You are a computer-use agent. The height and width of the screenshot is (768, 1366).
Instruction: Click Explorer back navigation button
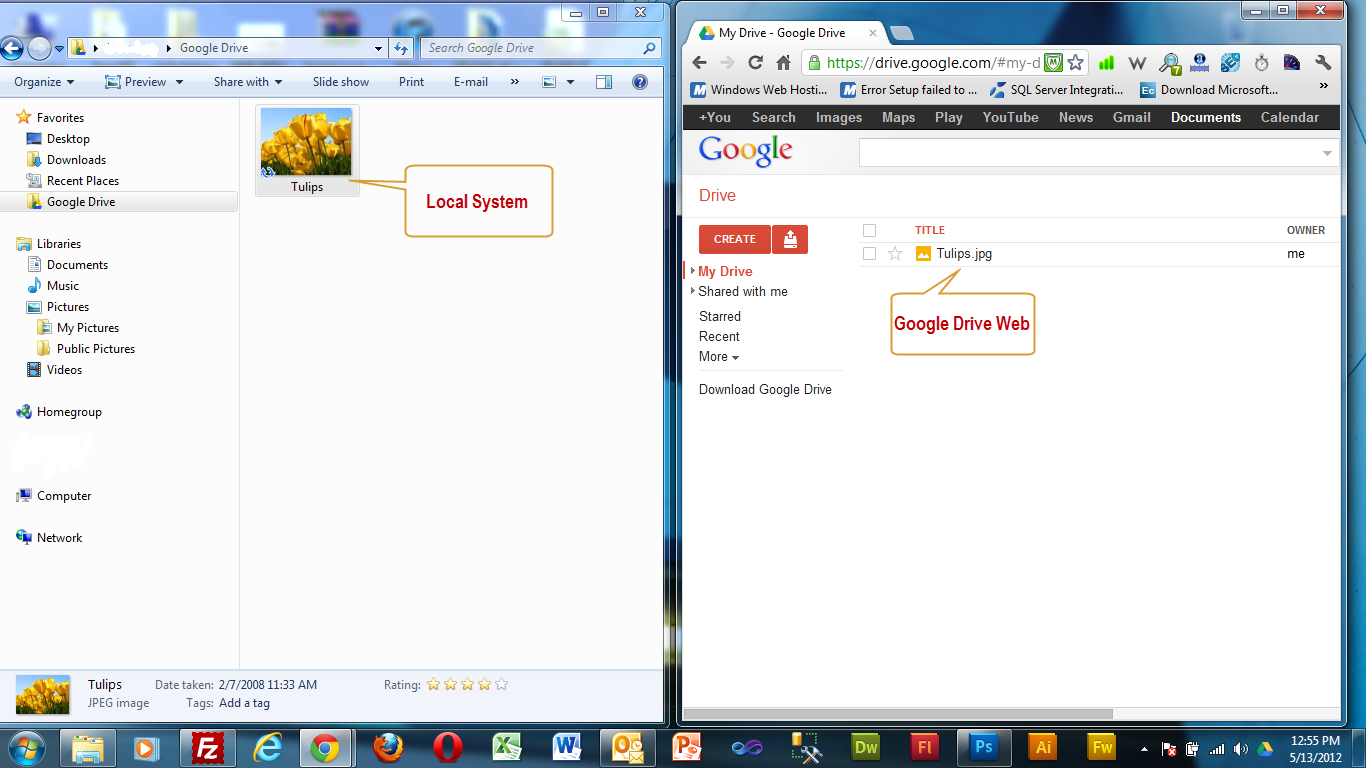pos(12,47)
